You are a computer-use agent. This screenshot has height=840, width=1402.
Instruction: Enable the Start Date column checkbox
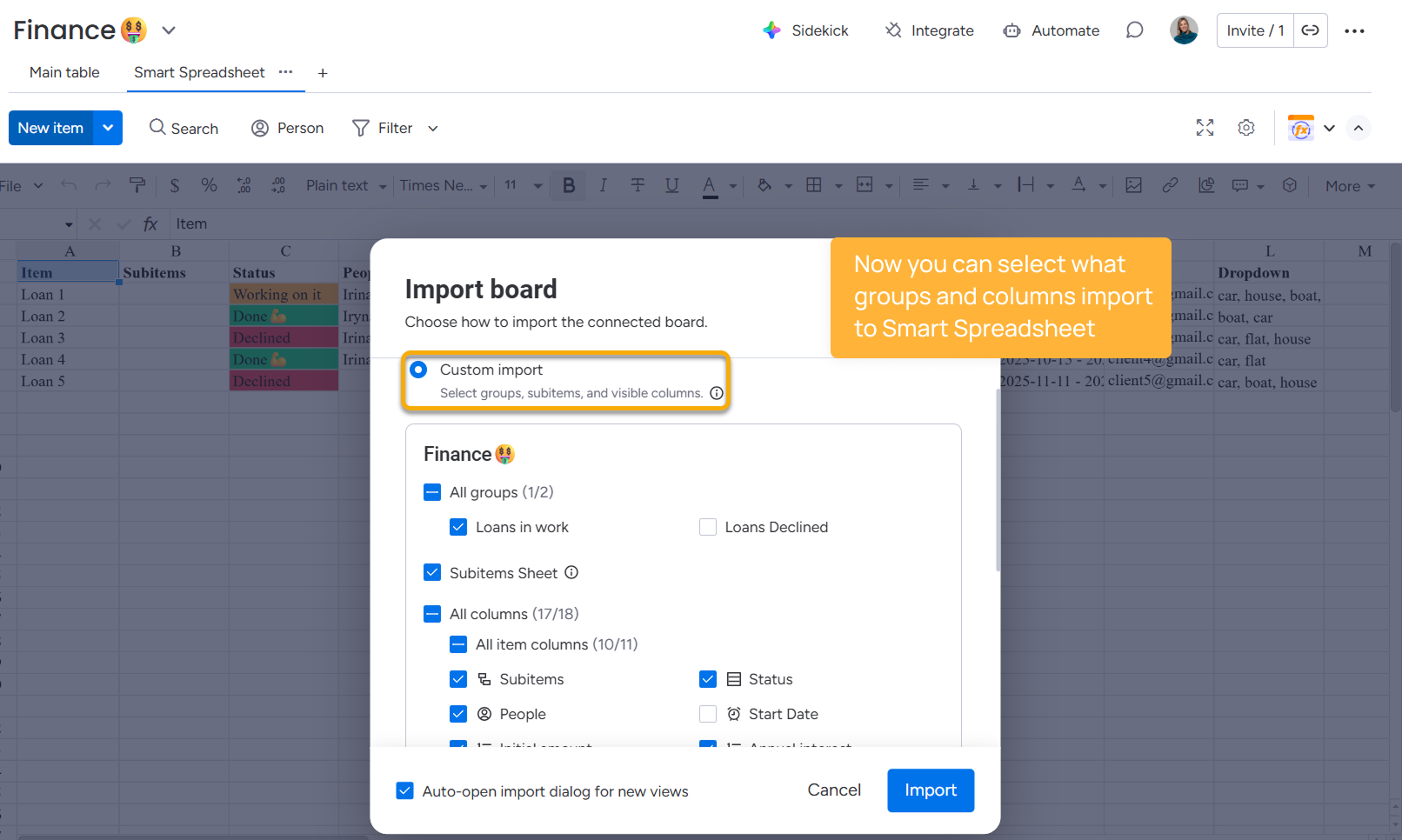click(x=708, y=714)
